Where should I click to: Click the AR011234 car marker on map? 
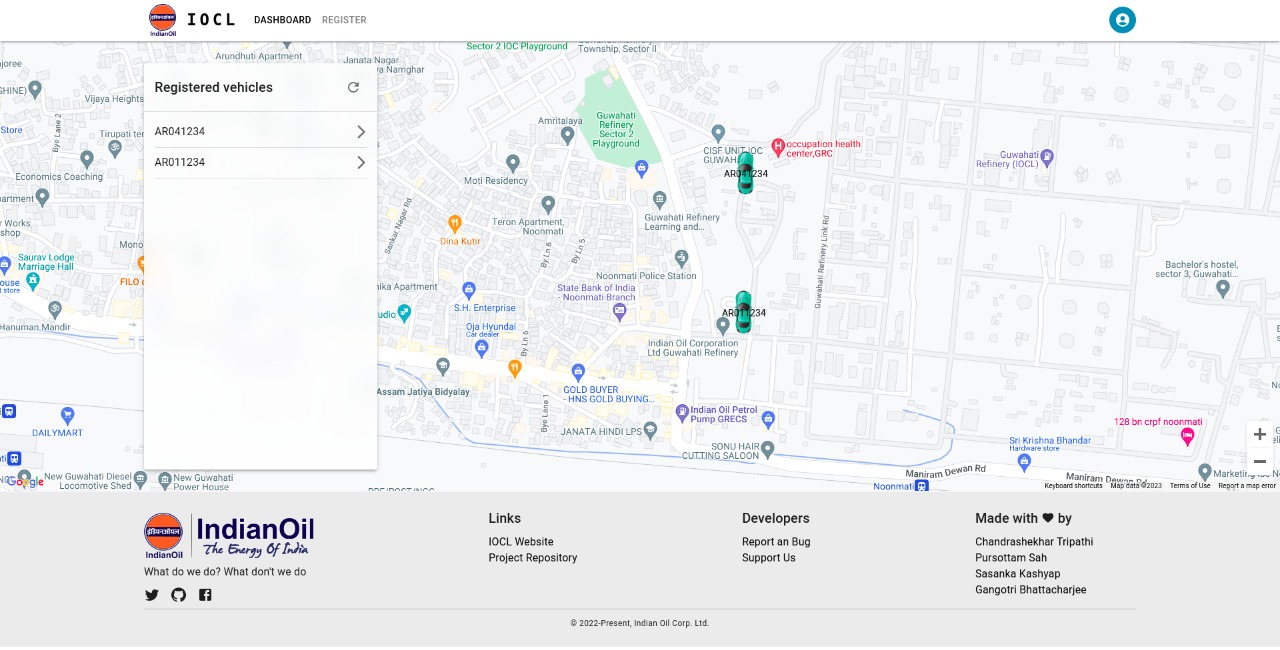[743, 312]
